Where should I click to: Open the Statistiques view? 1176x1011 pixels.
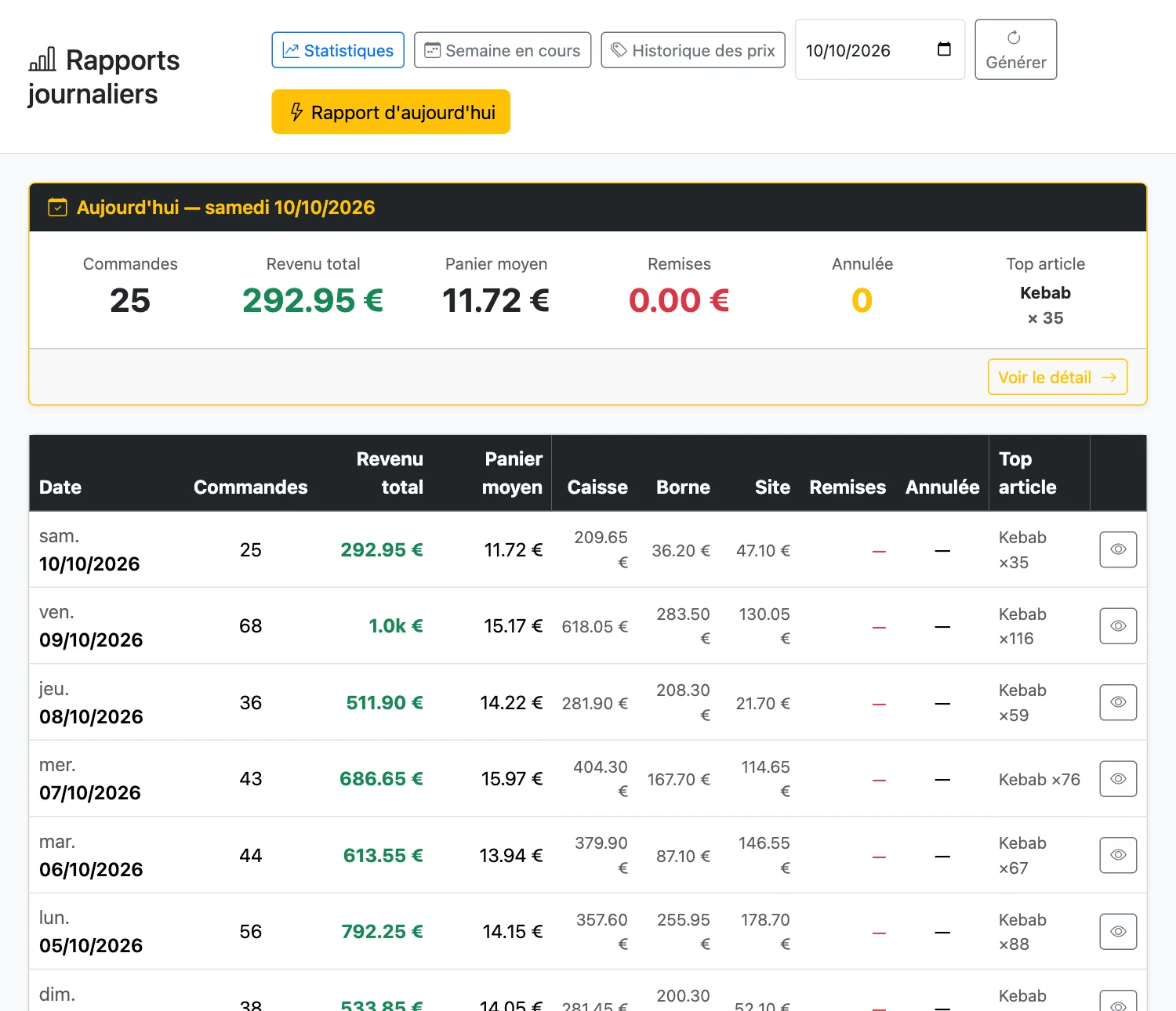point(338,50)
